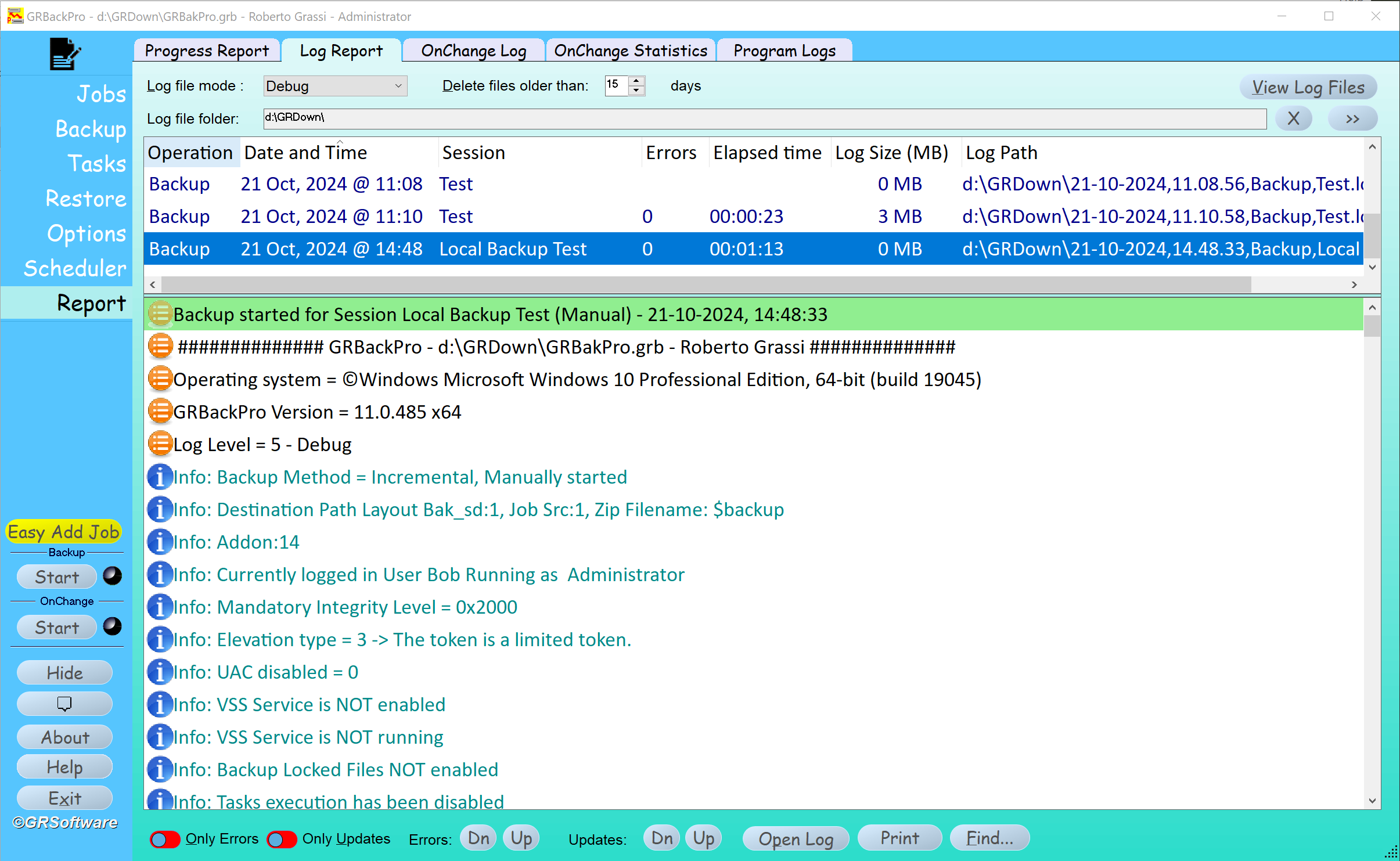Image resolution: width=1400 pixels, height=861 pixels.
Task: Click the View Log Files button
Action: (x=1308, y=87)
